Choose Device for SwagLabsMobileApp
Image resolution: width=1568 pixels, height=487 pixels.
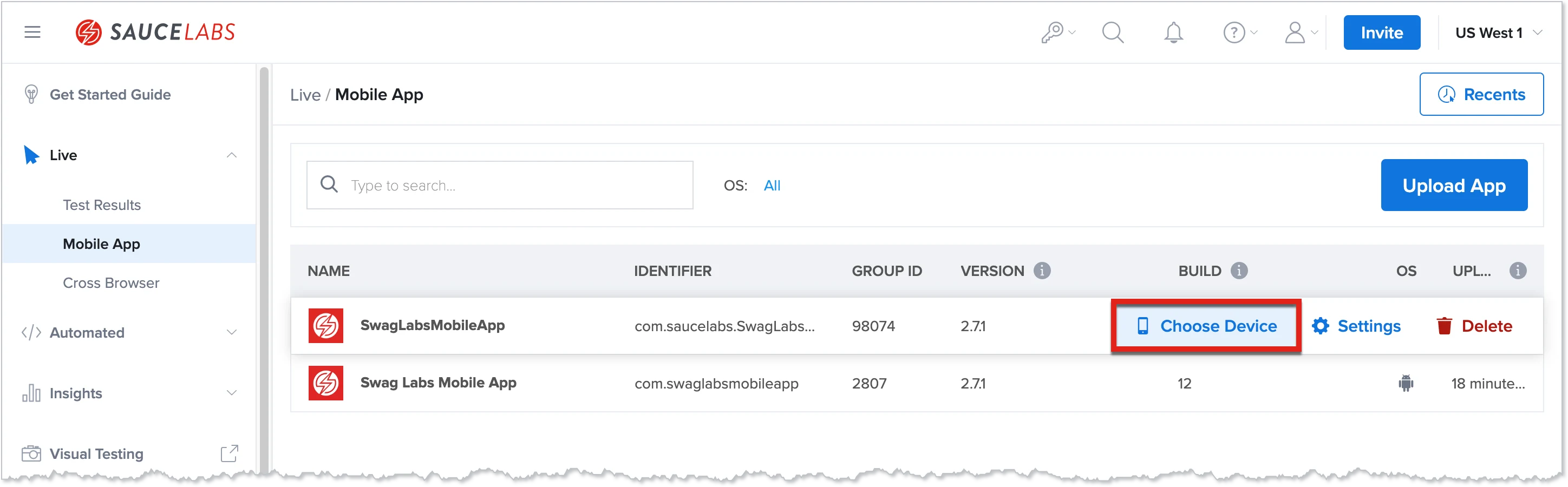pyautogui.click(x=1205, y=326)
